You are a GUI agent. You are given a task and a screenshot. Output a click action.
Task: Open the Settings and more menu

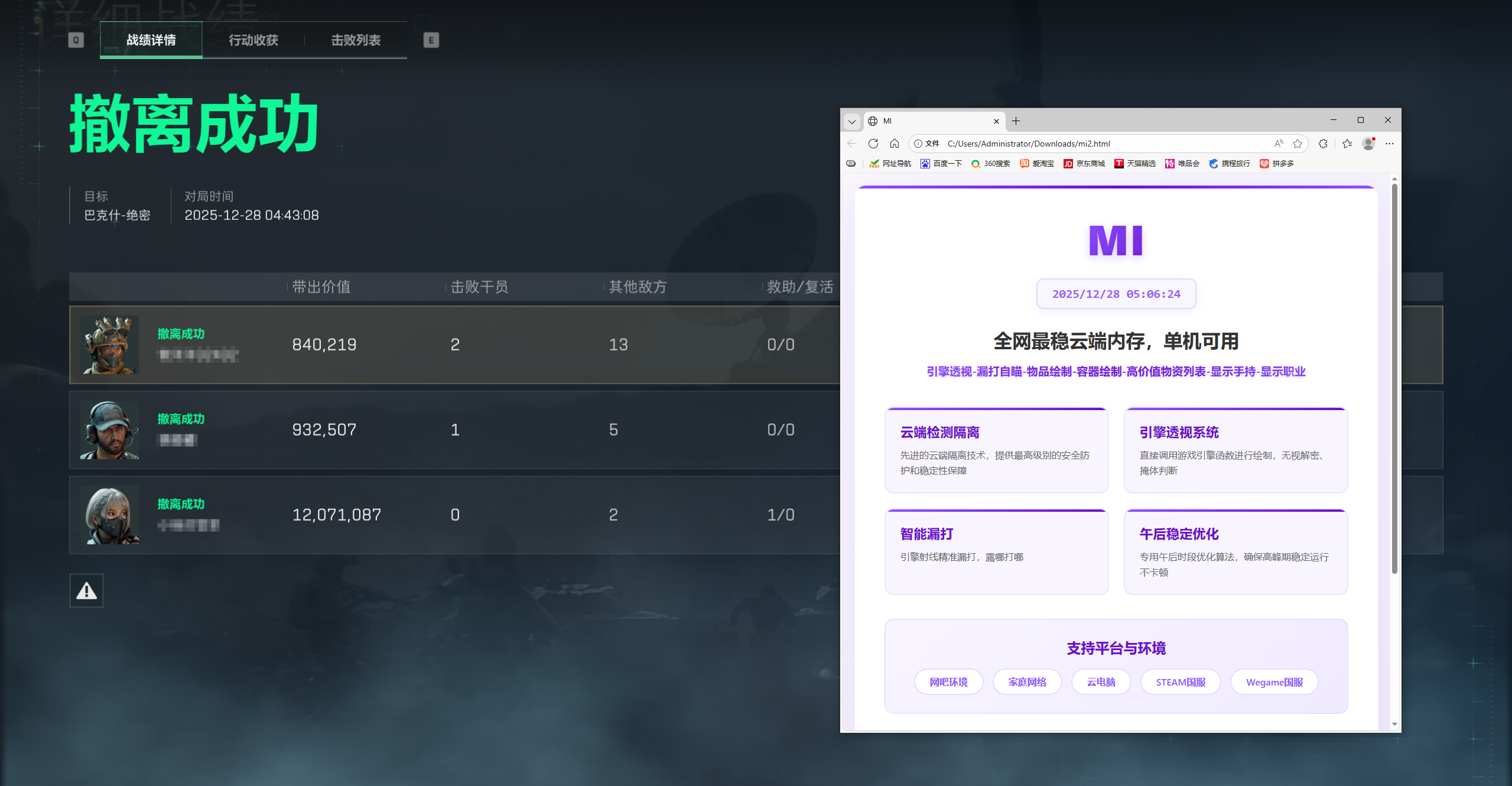point(1389,143)
